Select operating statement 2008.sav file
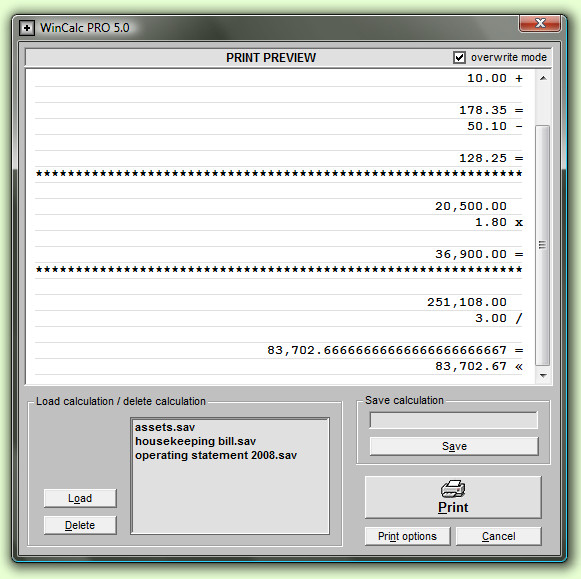 pyautogui.click(x=216, y=455)
